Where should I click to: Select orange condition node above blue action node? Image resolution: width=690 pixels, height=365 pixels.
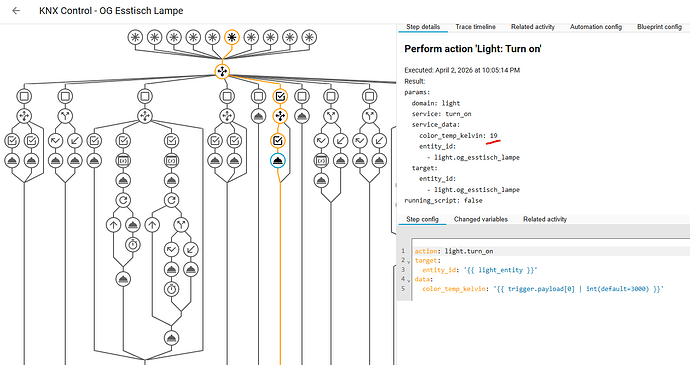pos(278,140)
